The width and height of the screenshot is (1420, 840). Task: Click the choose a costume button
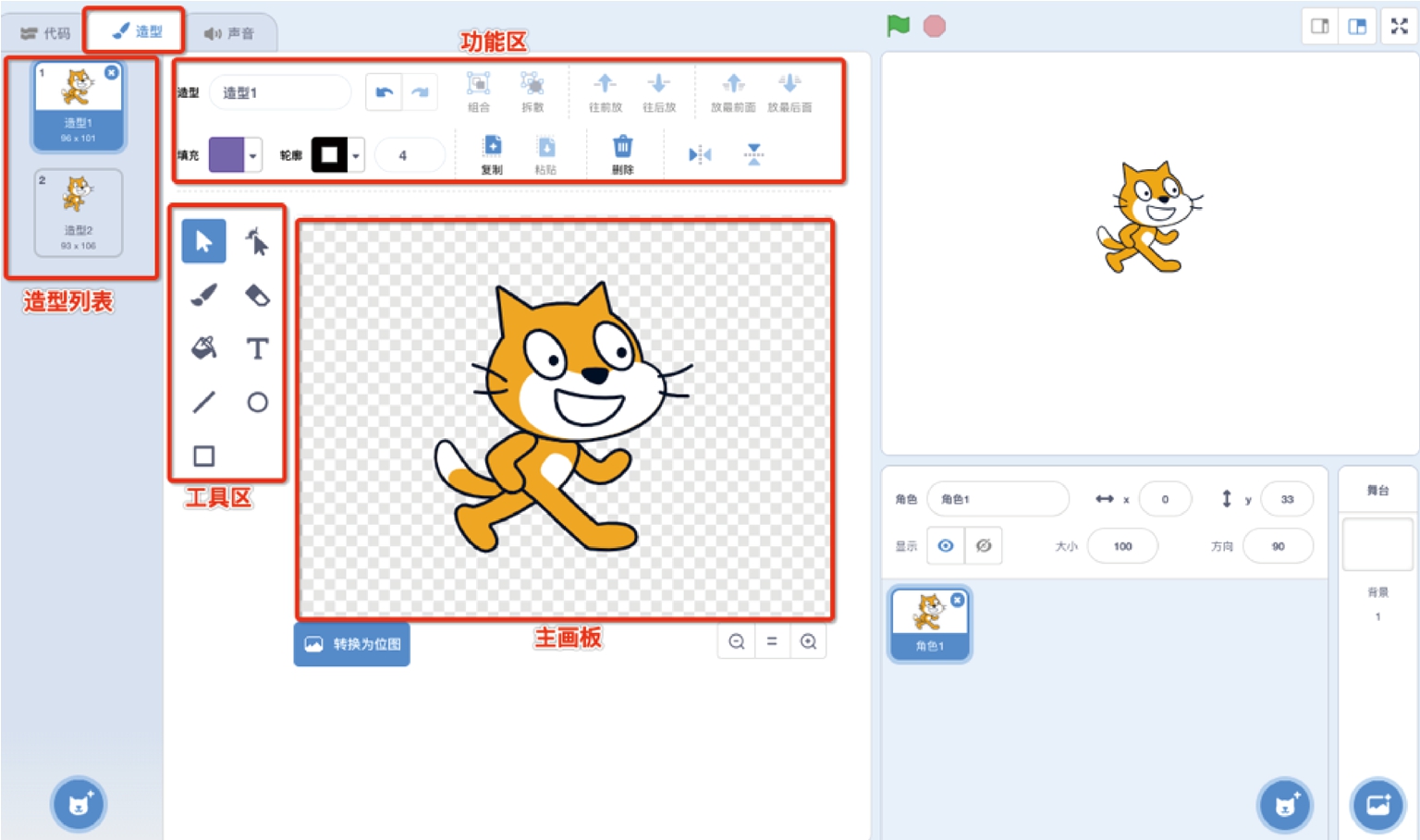pos(79,804)
